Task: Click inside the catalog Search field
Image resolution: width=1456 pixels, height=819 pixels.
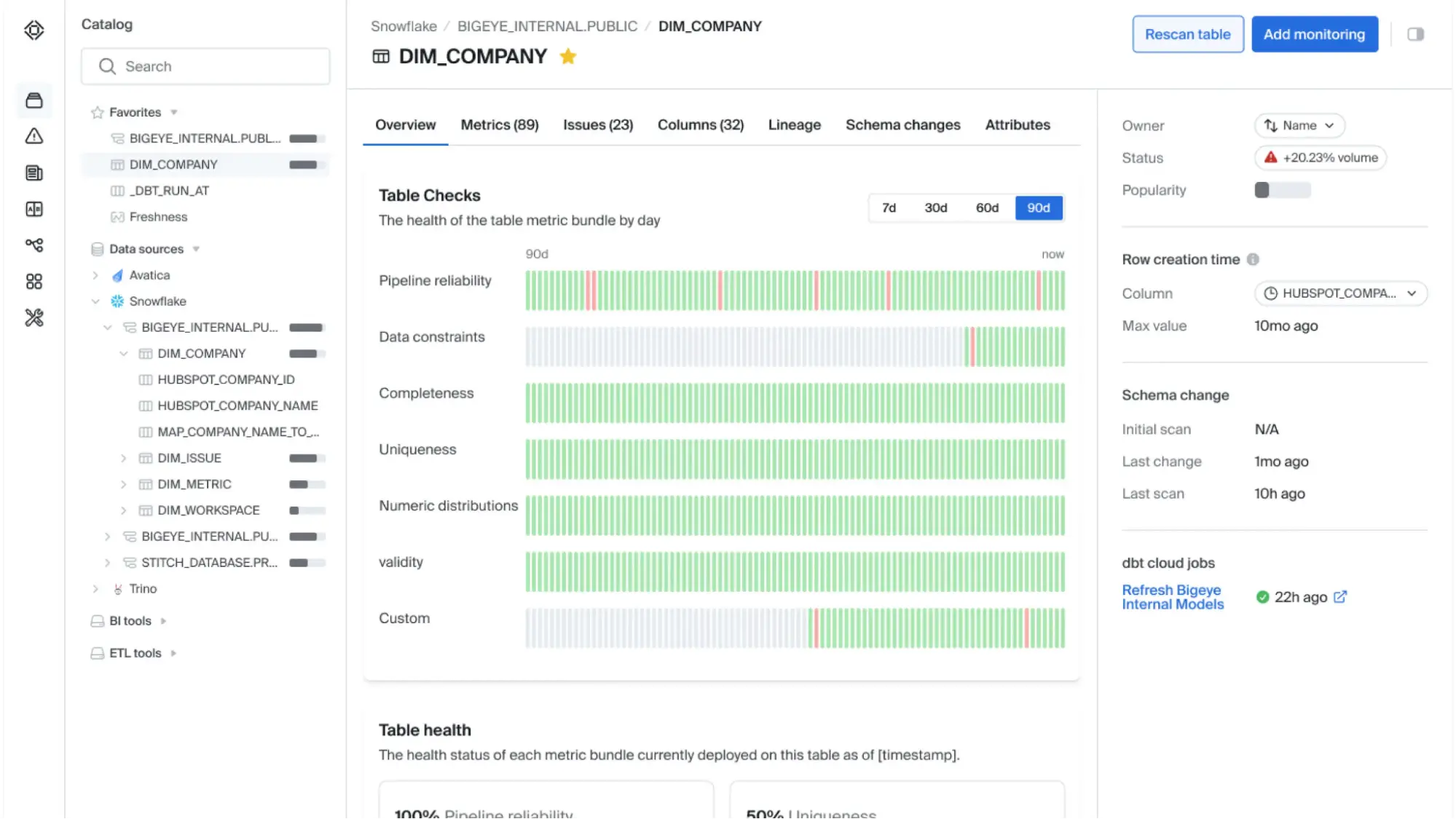Action: (205, 66)
